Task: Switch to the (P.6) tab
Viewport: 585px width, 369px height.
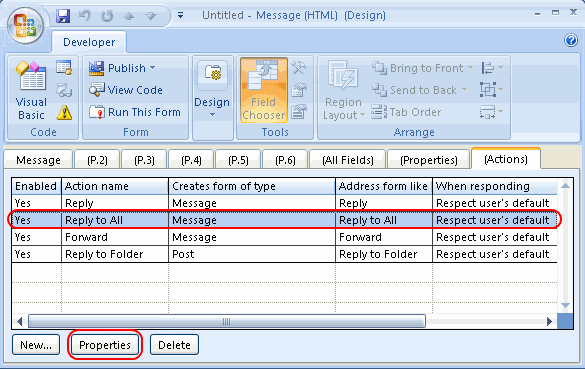Action: tap(285, 160)
